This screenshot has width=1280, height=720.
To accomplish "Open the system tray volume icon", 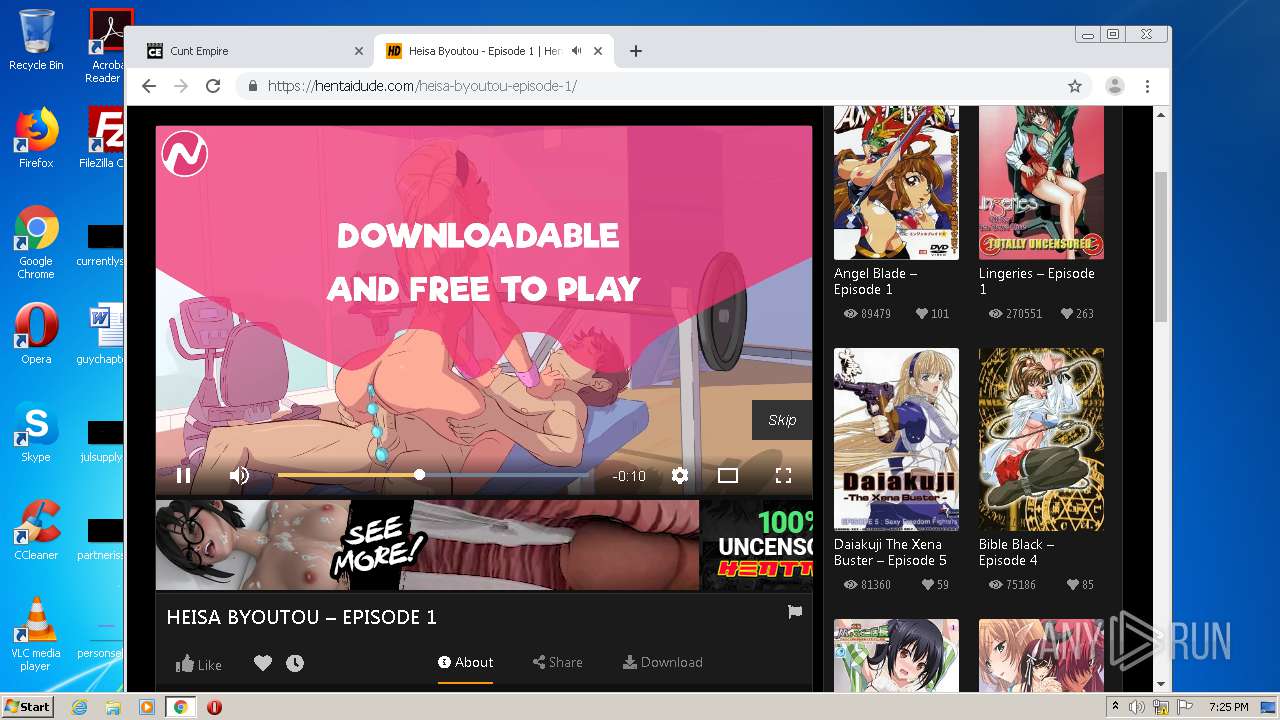I will (x=1137, y=707).
